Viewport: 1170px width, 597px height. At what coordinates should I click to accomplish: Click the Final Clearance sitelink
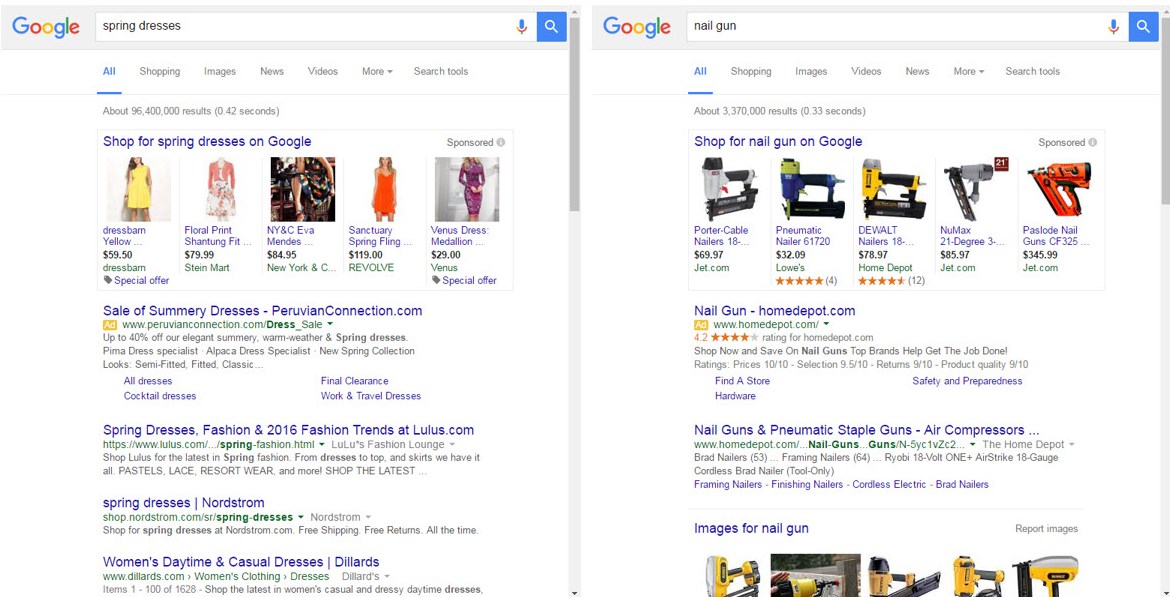pyautogui.click(x=354, y=381)
